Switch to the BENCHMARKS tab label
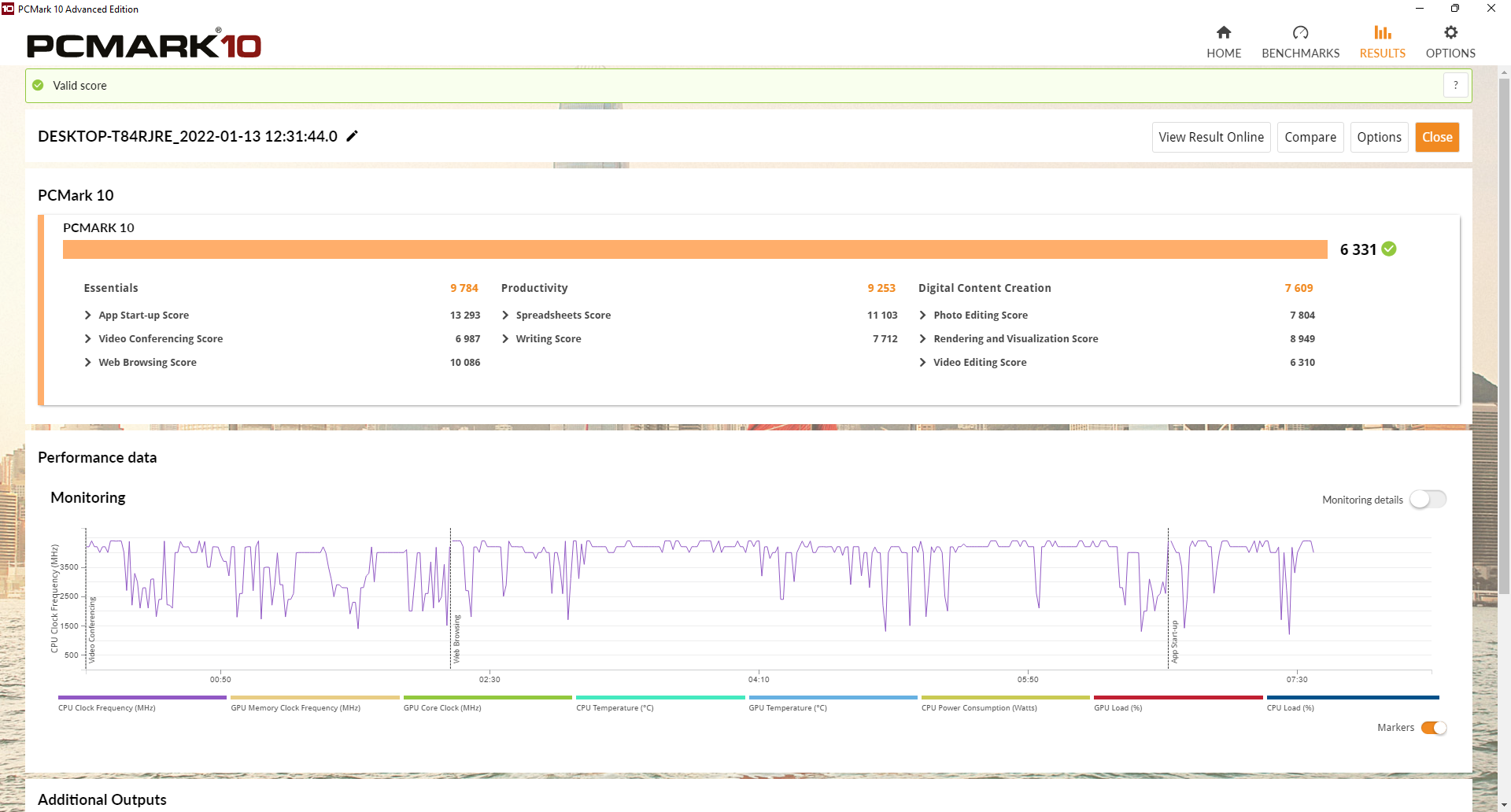Screen dimensions: 1511x812 [x=1300, y=53]
